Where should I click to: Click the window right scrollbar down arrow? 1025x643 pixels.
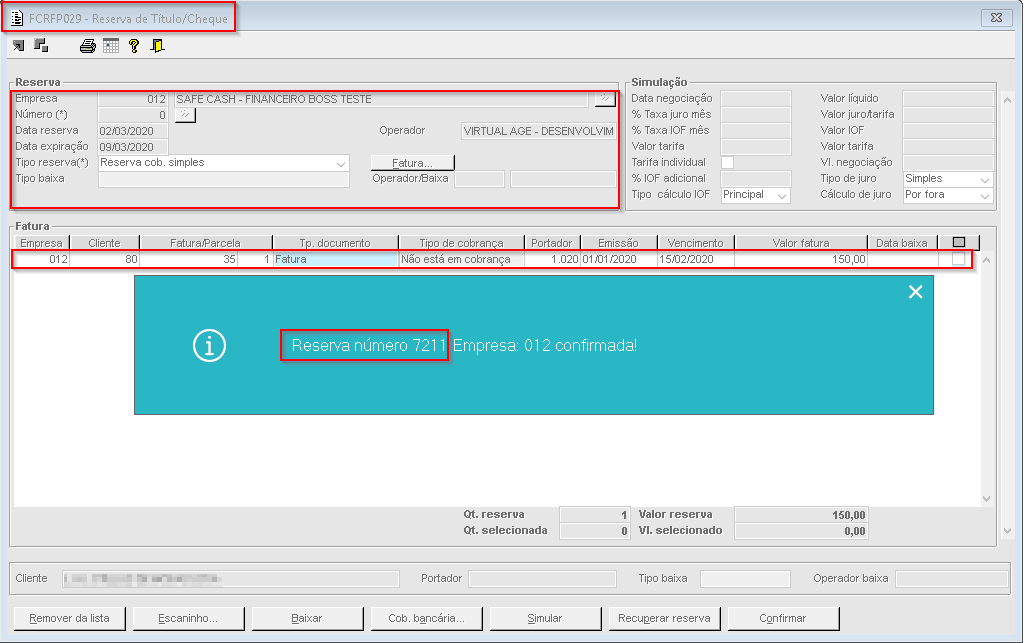coord(1007,531)
